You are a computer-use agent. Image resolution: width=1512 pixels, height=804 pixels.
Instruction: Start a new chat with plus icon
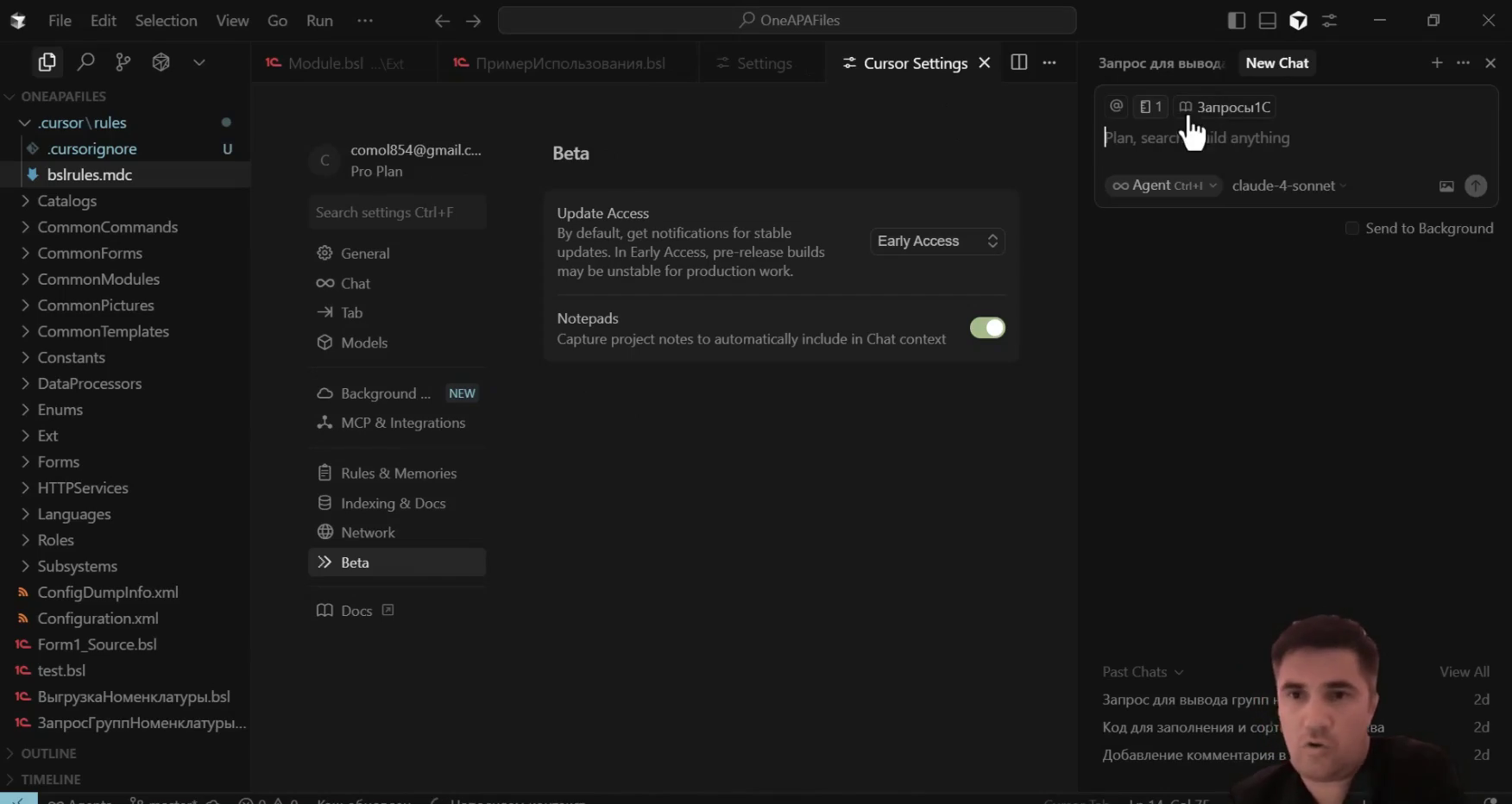click(x=1437, y=63)
